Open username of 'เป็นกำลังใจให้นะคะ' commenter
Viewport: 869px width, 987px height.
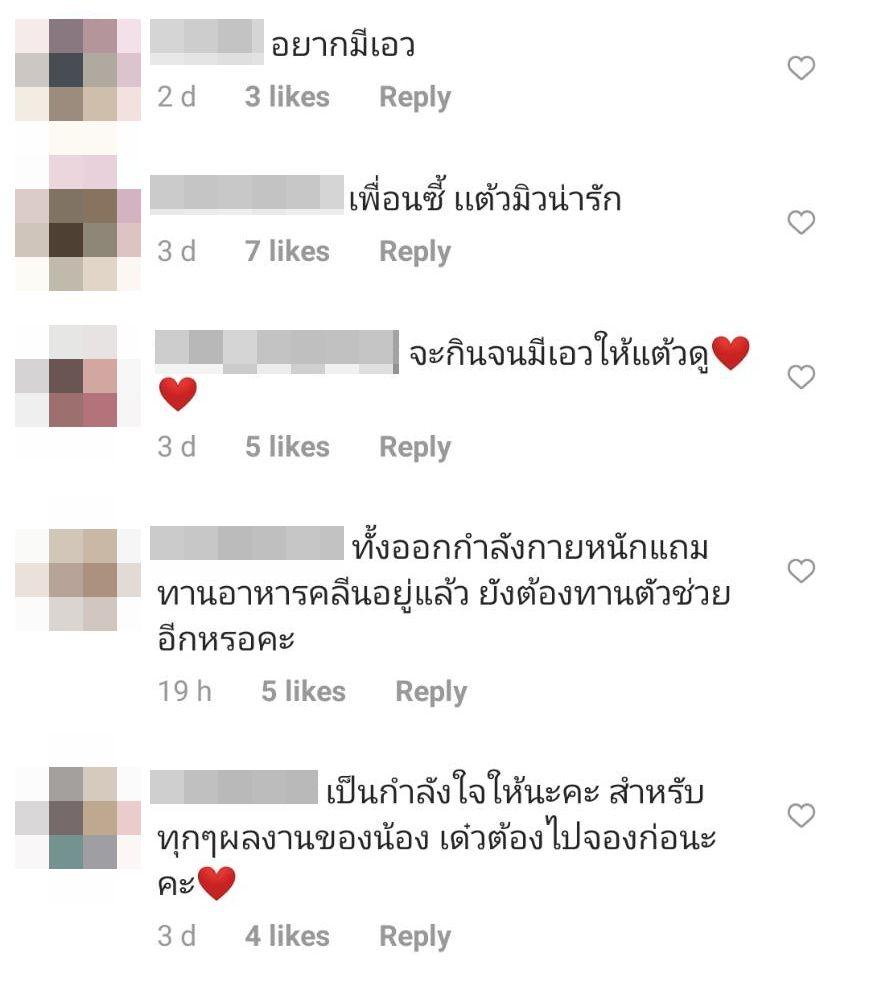234,787
